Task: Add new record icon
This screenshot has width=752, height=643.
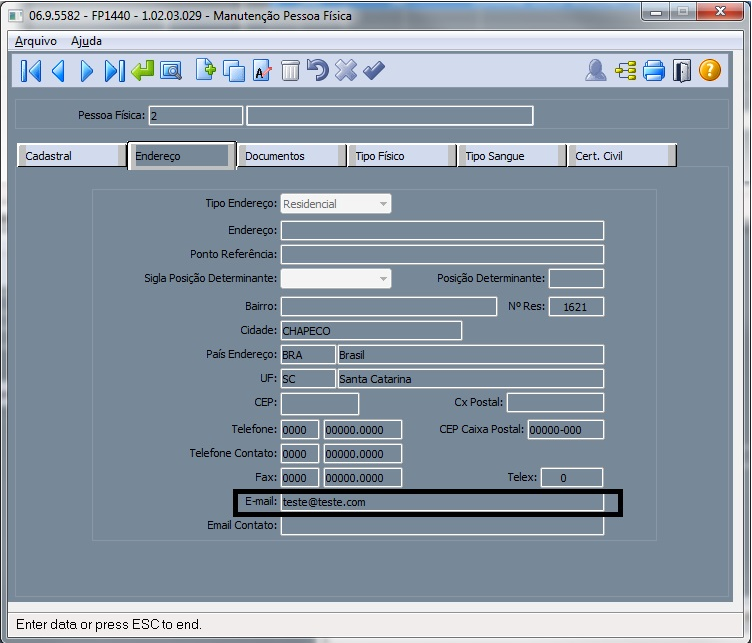Action: 206,70
